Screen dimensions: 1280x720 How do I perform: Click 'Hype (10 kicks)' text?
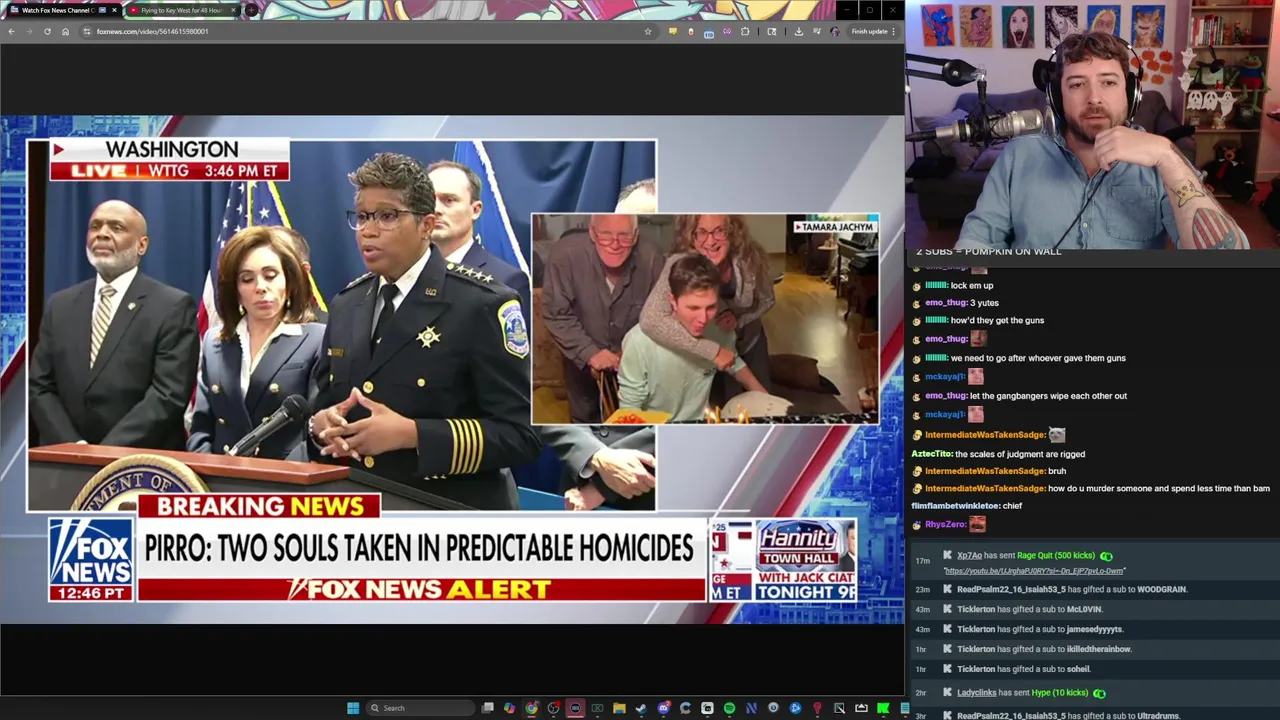tap(1058, 692)
